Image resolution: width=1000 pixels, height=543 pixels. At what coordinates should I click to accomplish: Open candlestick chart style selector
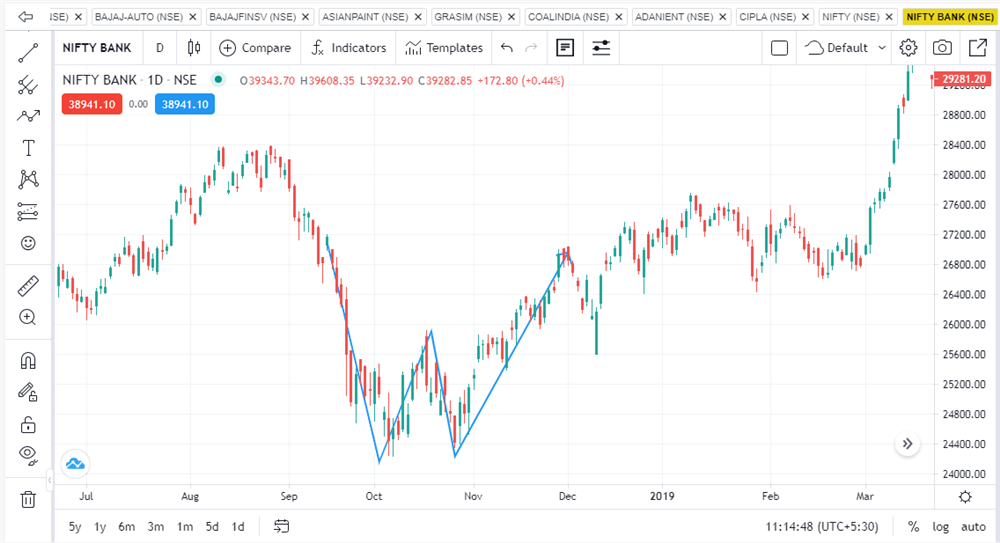[194, 48]
